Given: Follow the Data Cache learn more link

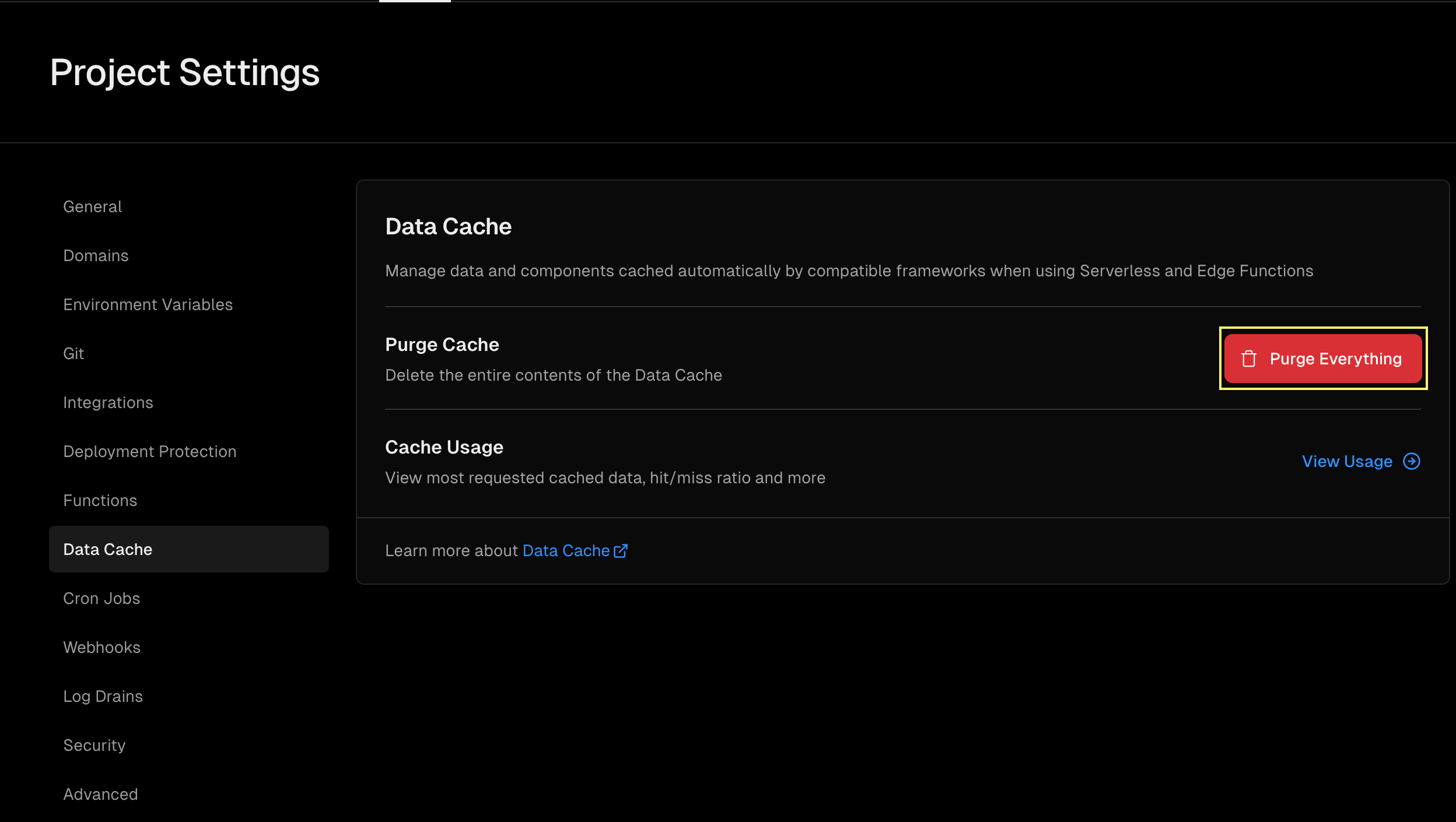Looking at the screenshot, I should (565, 550).
